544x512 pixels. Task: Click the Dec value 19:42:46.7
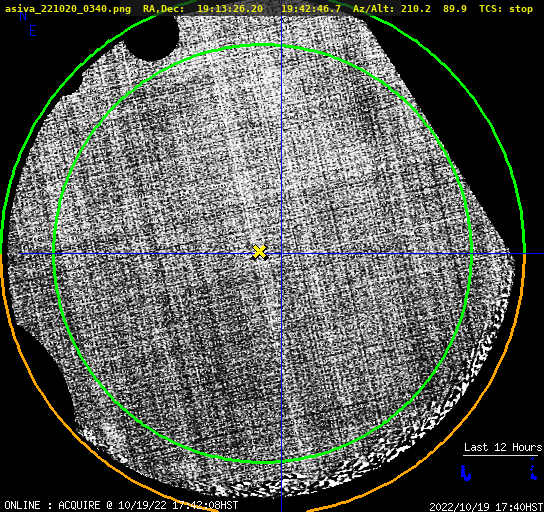(x=311, y=9)
